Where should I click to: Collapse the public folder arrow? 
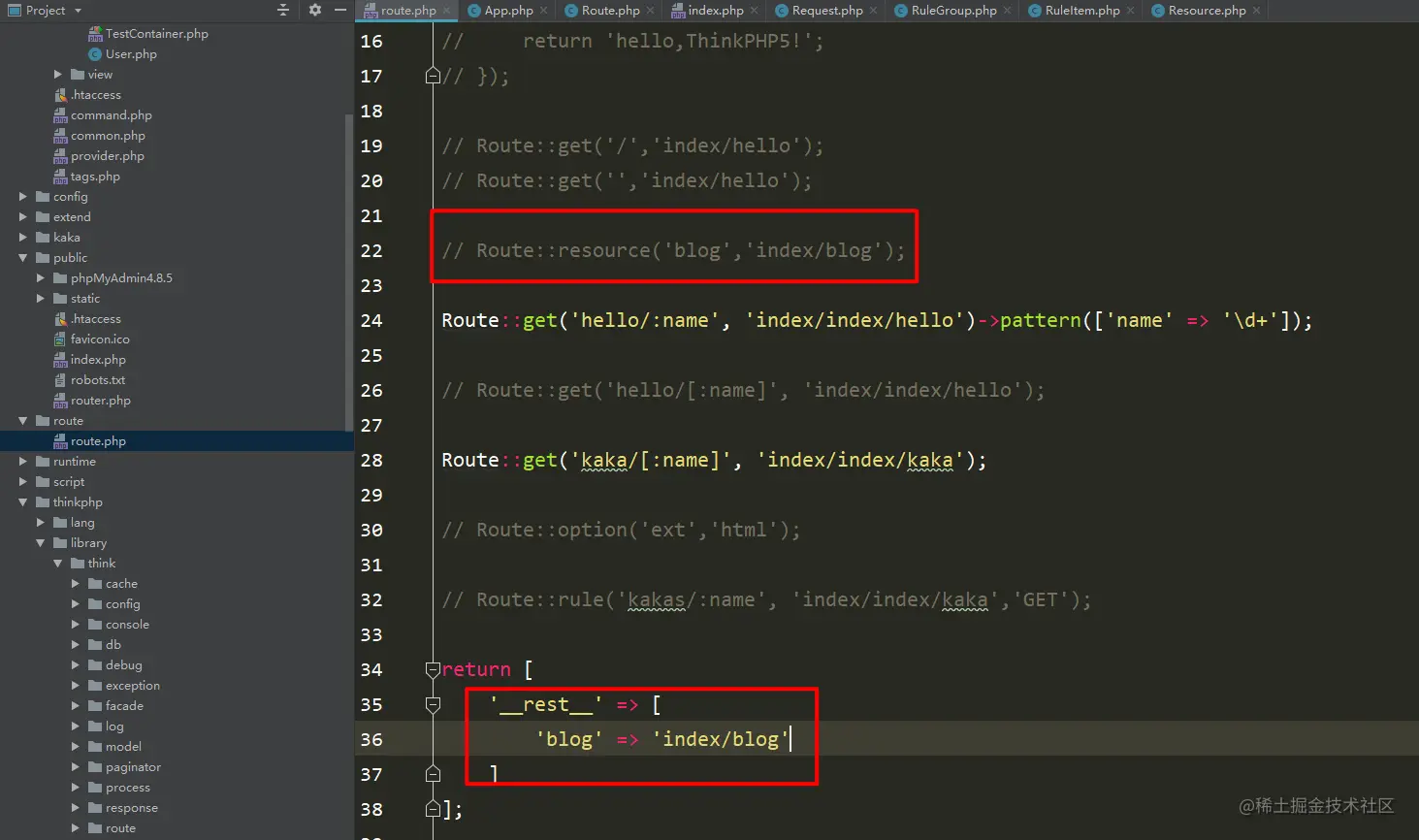23,258
